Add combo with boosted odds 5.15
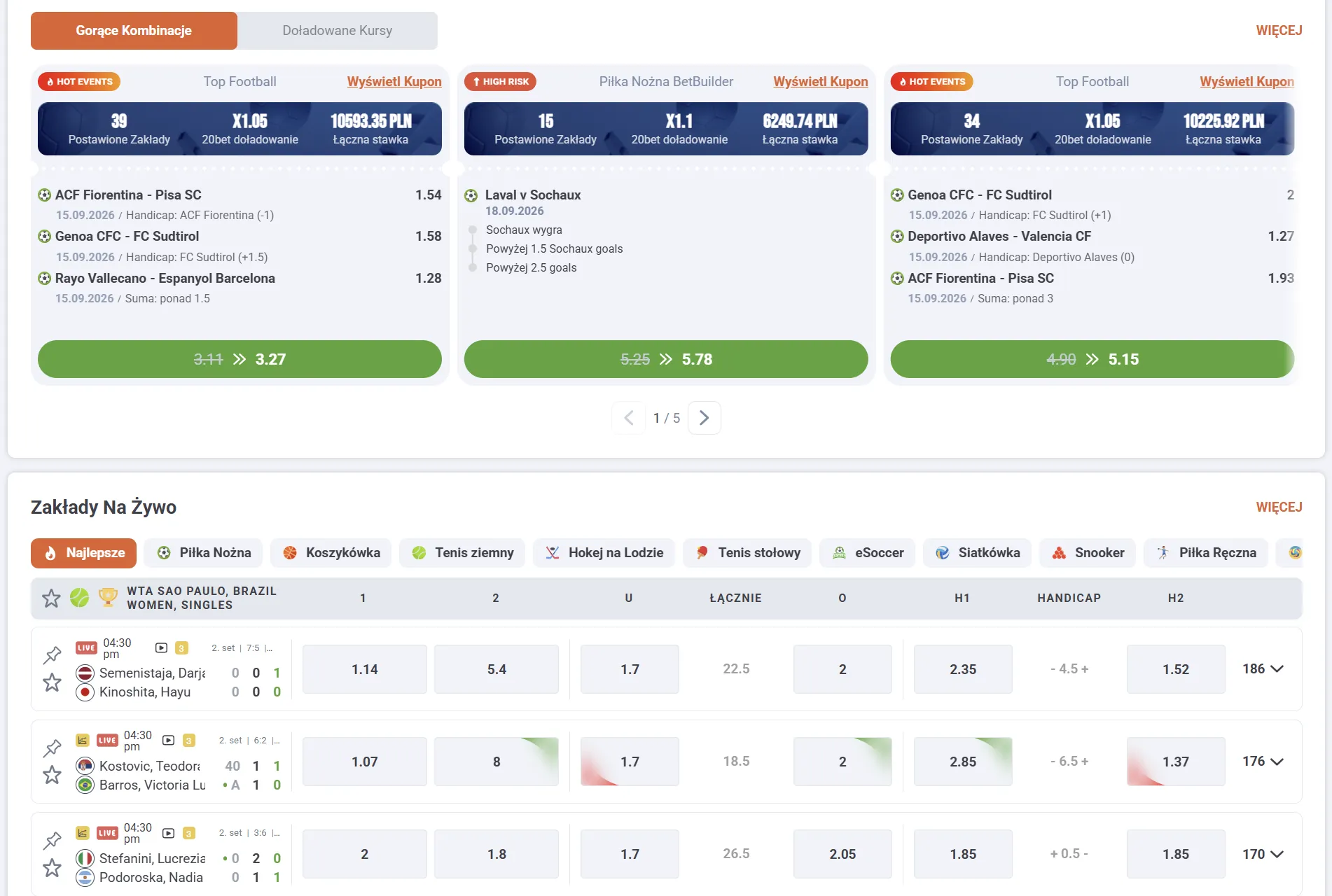Viewport: 1332px width, 896px height. (1092, 359)
